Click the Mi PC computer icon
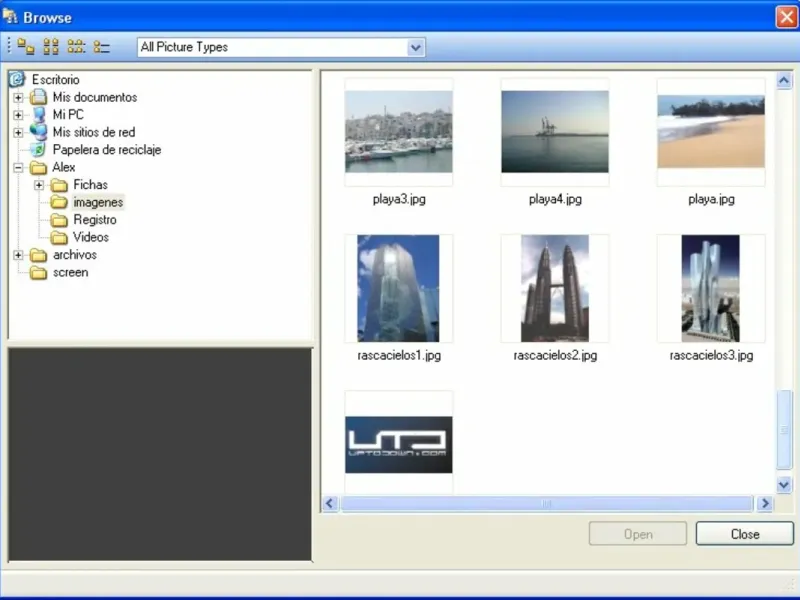 [x=39, y=114]
